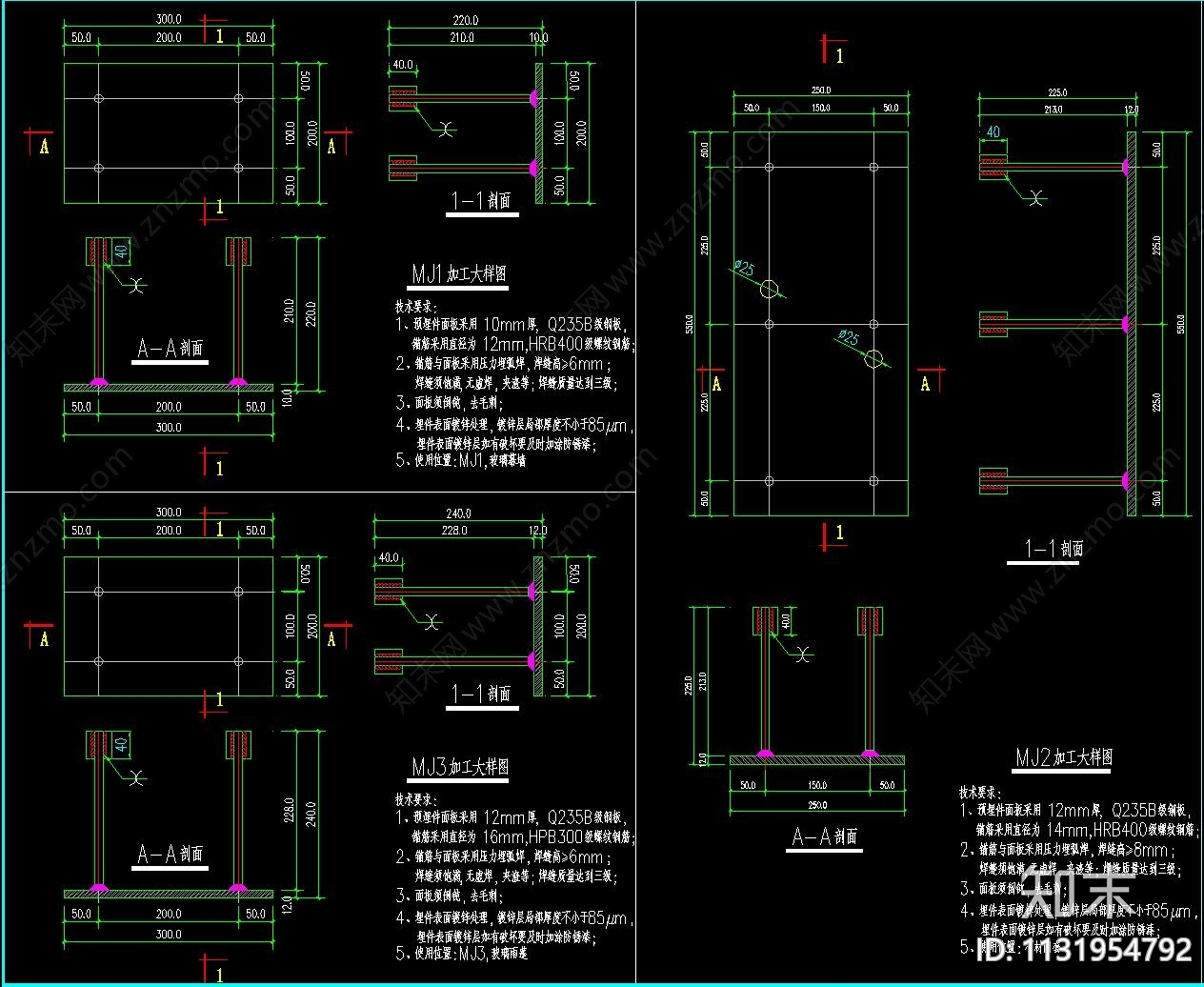Select lower ø25 hole circle in MJ2 plan
Image resolution: width=1204 pixels, height=987 pixels.
[x=873, y=358]
